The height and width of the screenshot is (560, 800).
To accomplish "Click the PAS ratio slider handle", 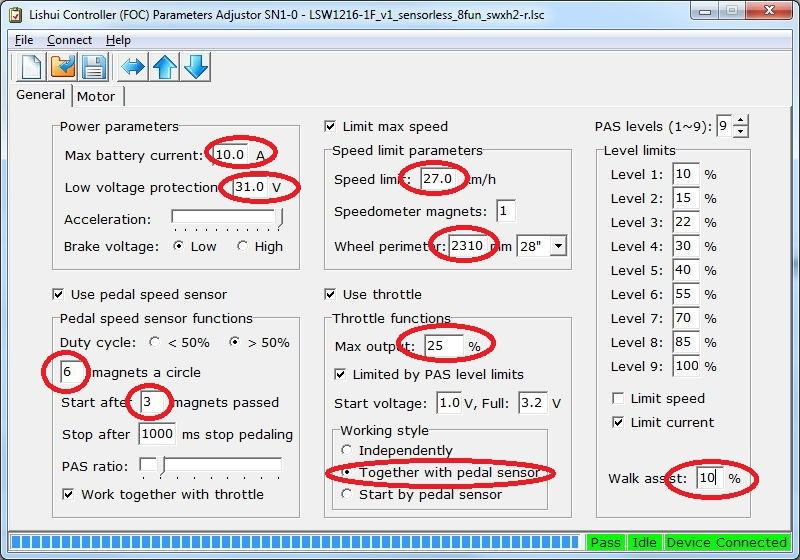I will 163,466.
